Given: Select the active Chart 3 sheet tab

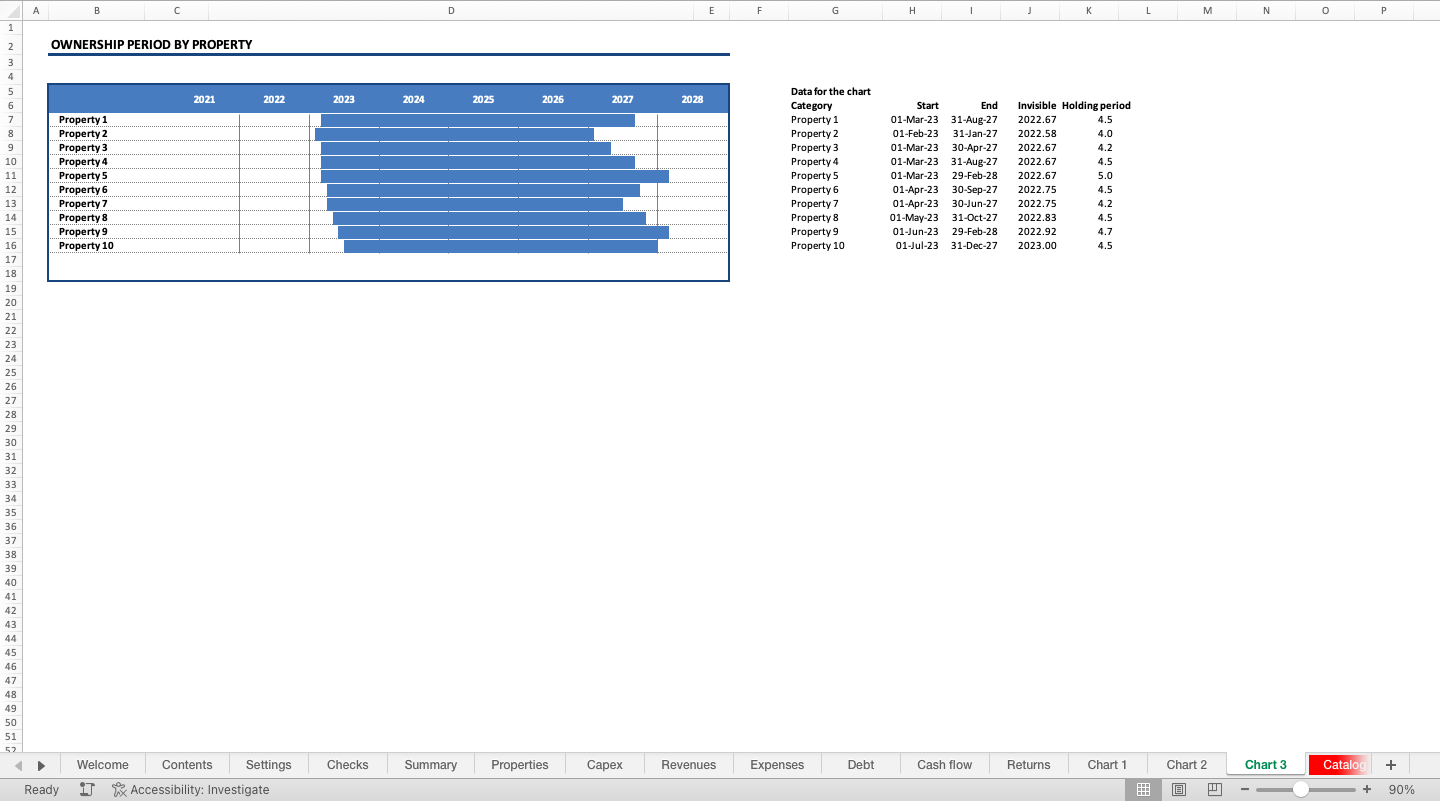Looking at the screenshot, I should (1266, 764).
